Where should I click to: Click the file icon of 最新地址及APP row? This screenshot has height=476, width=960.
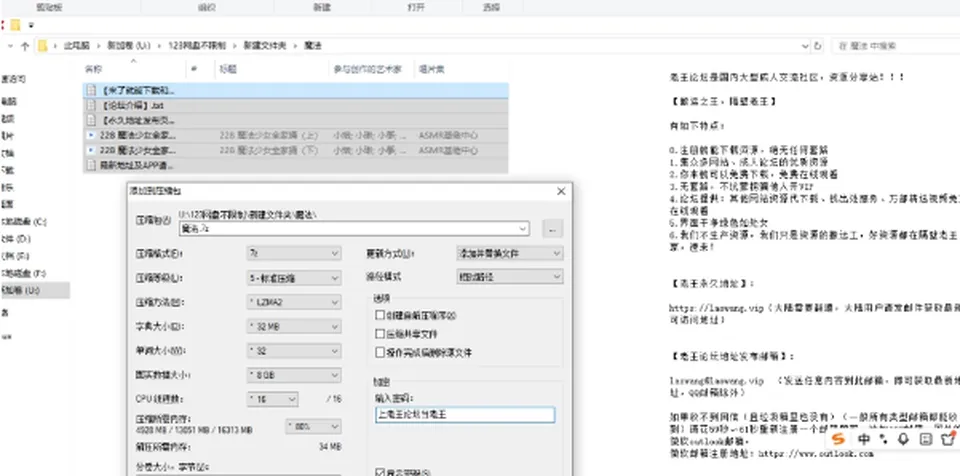91,165
